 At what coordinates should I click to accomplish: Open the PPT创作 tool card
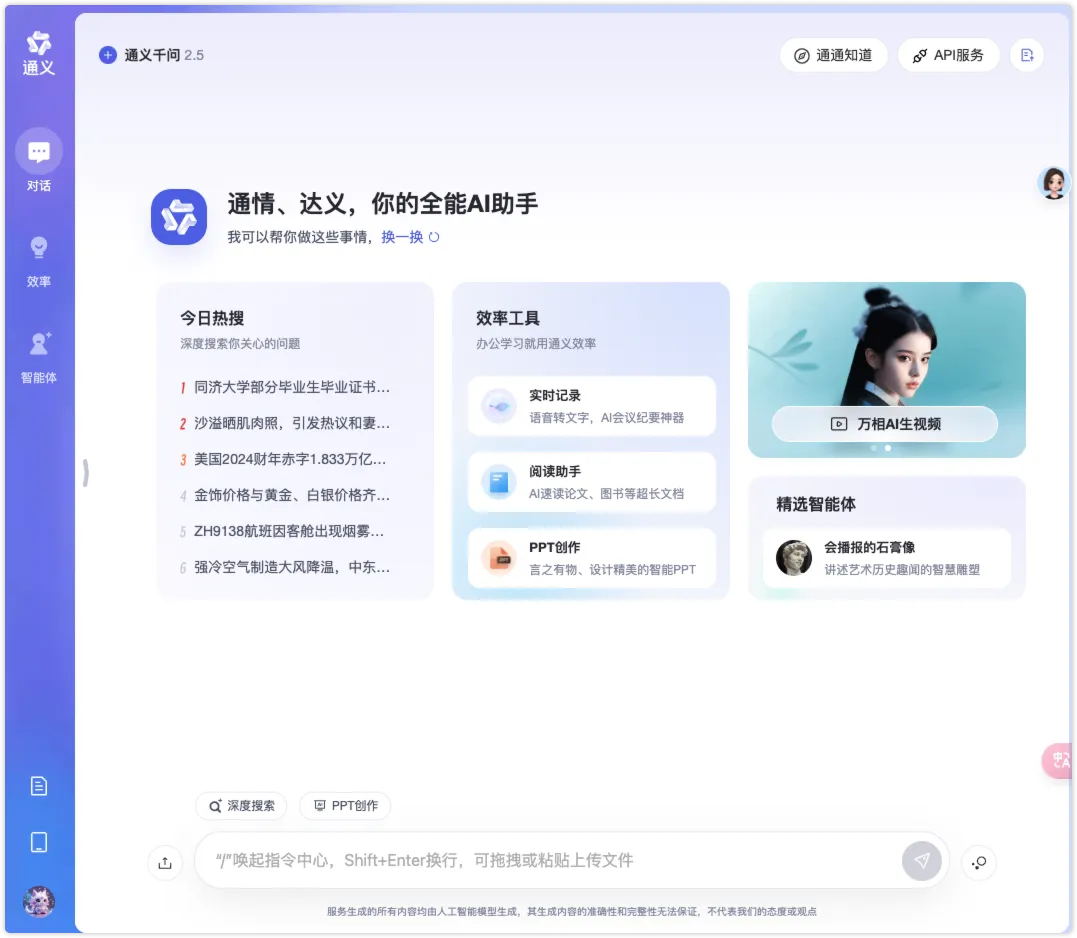[591, 558]
